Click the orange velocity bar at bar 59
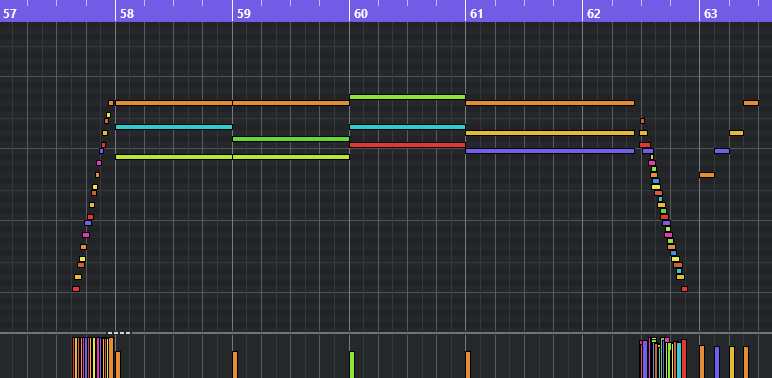772x378 pixels. pos(235,364)
